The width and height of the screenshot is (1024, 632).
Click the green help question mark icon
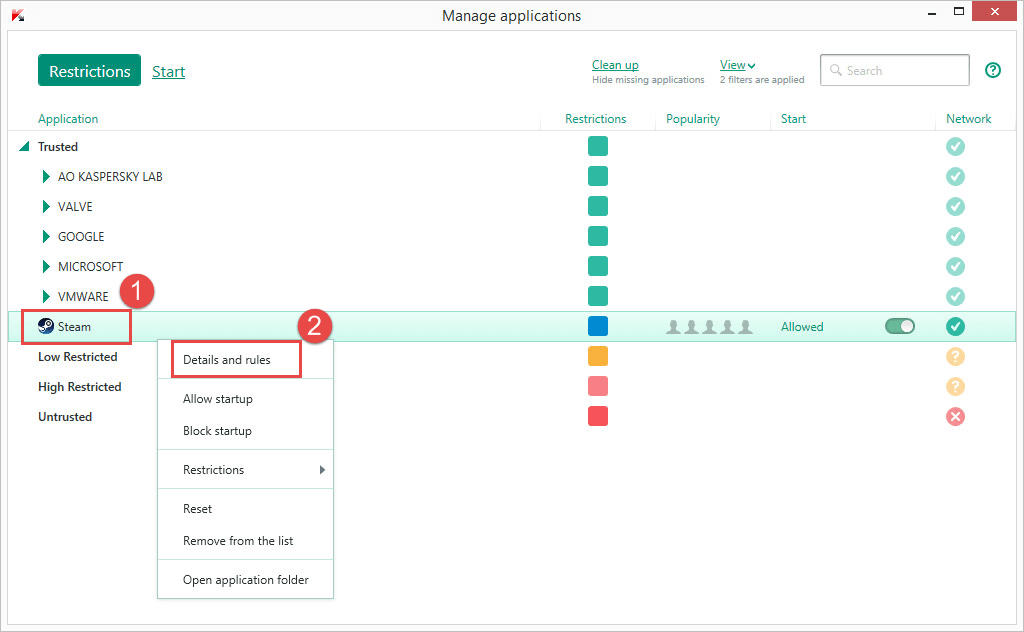tap(992, 70)
